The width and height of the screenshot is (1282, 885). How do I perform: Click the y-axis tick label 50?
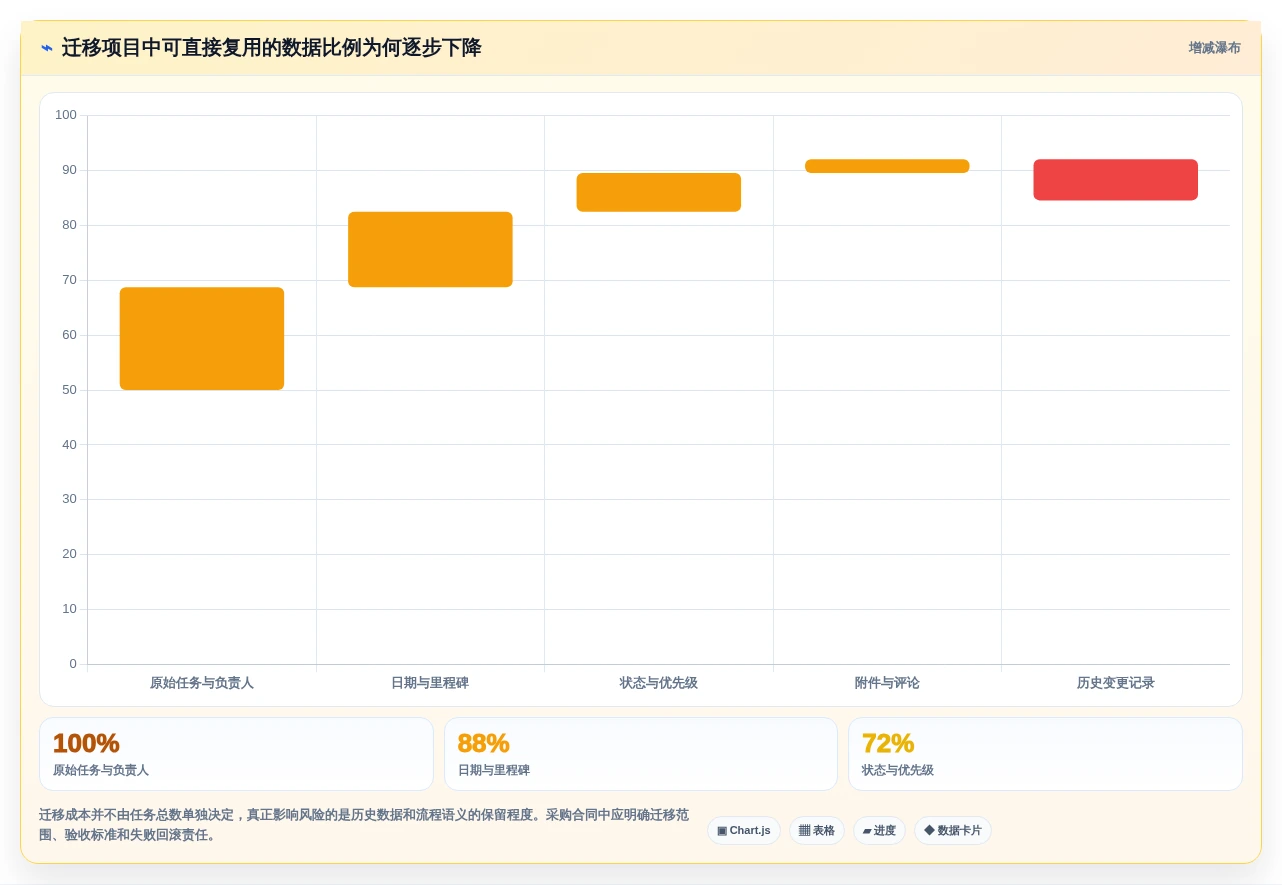[69, 390]
